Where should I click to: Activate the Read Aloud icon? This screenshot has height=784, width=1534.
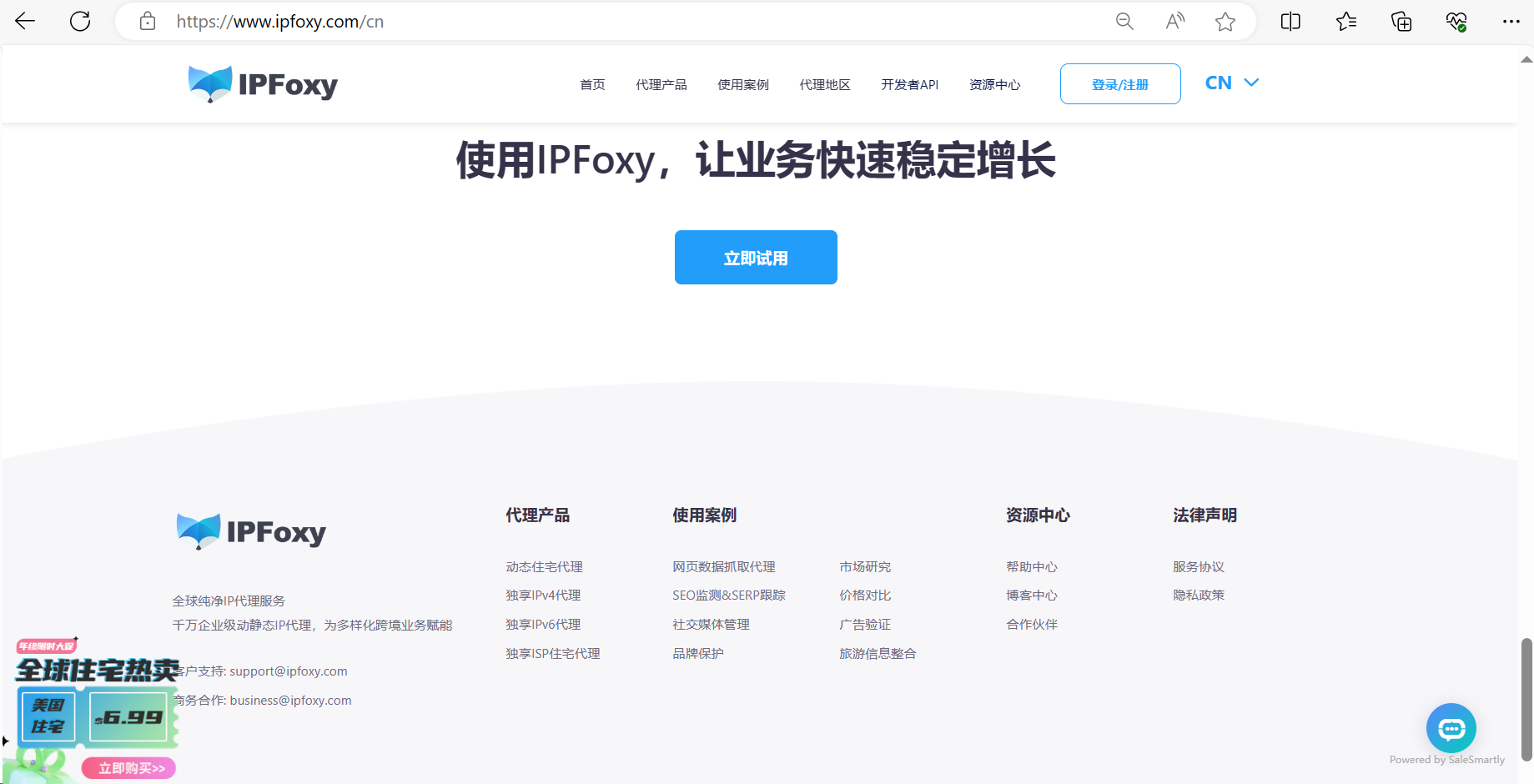(x=1175, y=22)
